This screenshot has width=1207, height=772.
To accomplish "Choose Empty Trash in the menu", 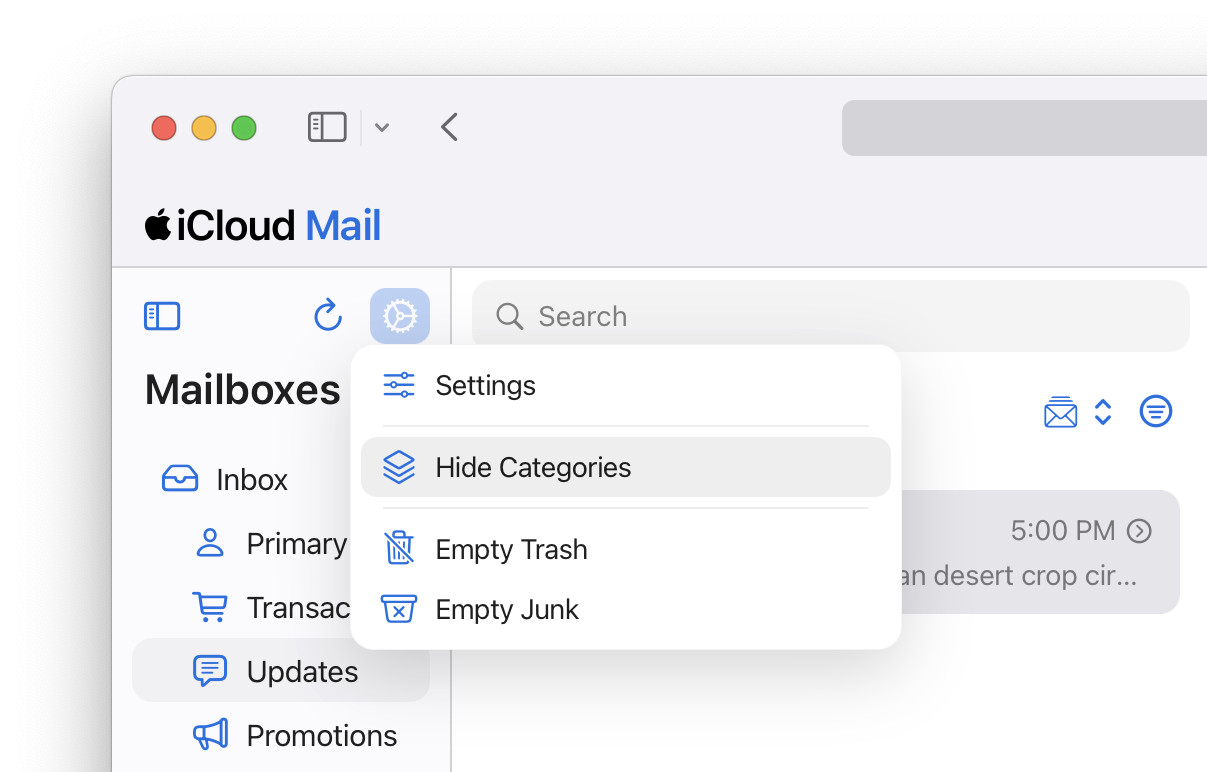I will point(625,549).
